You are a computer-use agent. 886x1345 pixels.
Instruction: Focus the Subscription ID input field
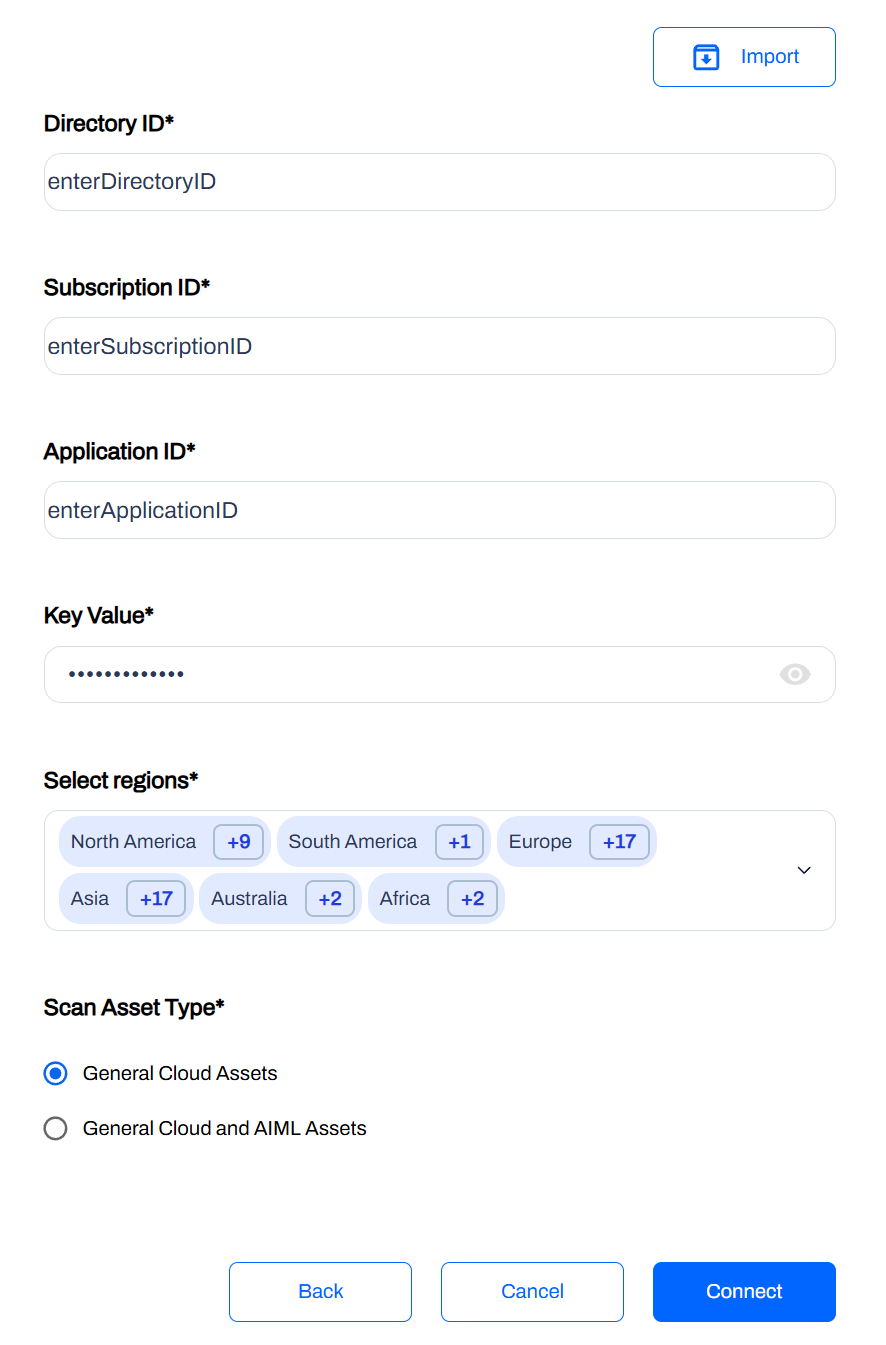tap(440, 346)
